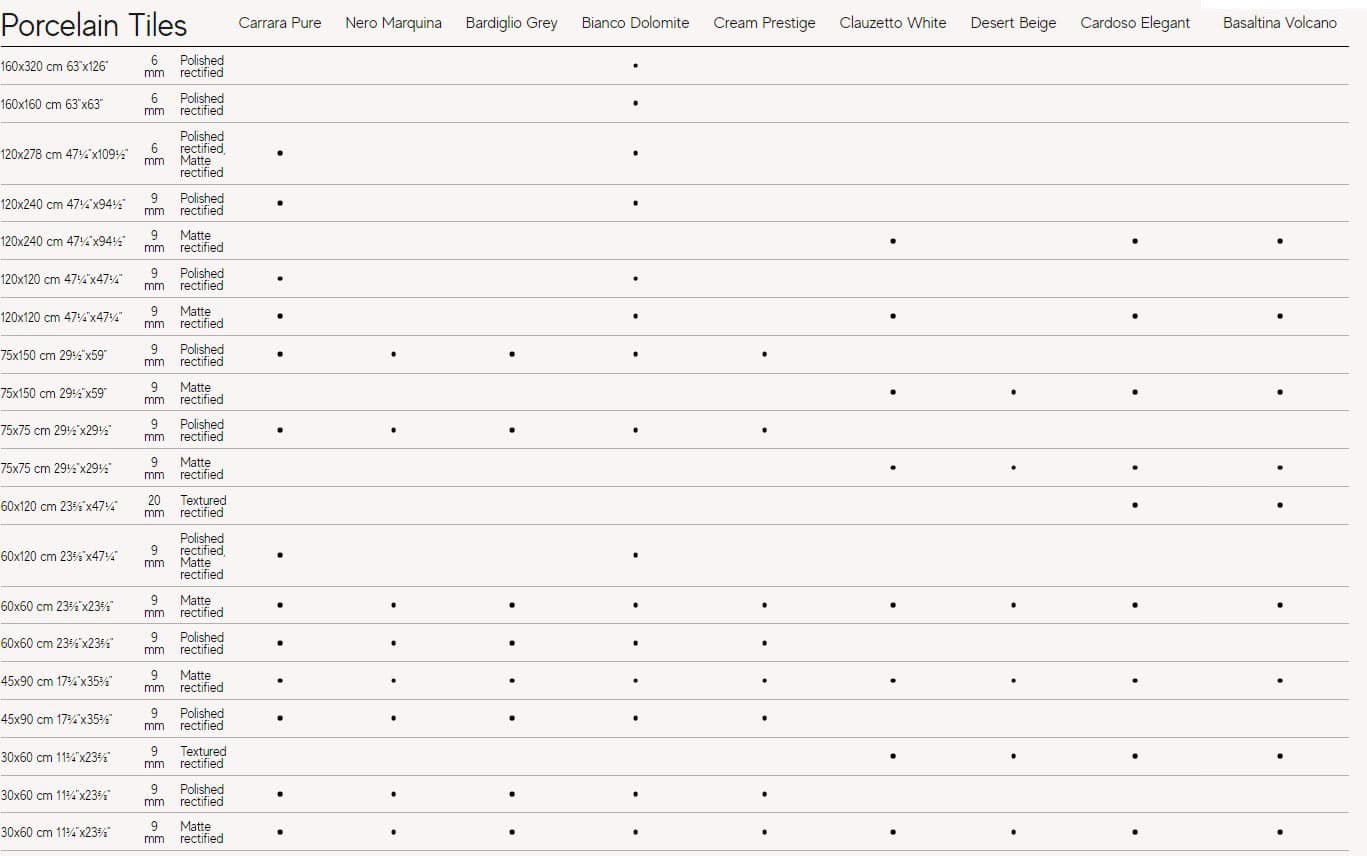Click the 75x150 cm label of the Matte row
This screenshot has width=1367, height=856.
tap(53, 393)
